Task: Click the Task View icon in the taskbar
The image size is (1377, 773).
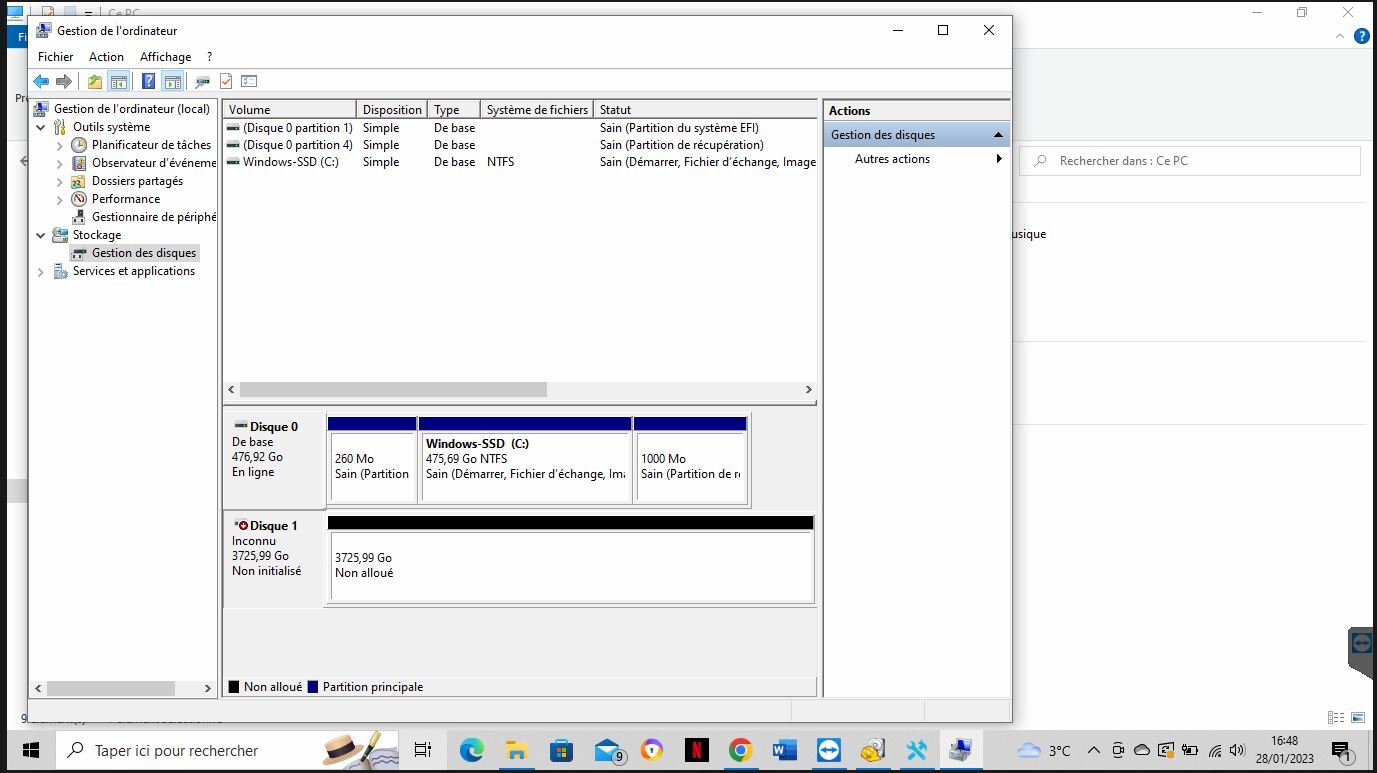Action: pos(423,750)
